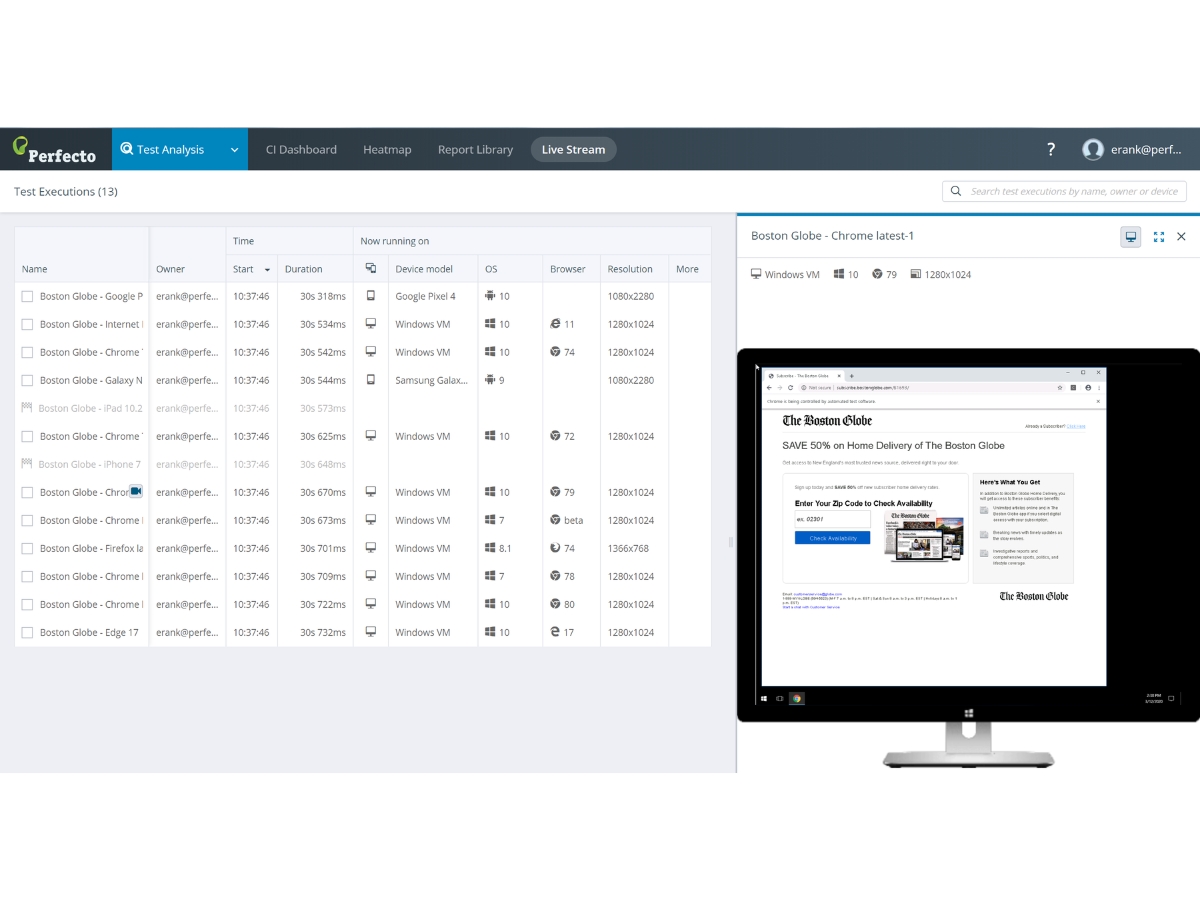Expand the live stream to full screen

1159,237
